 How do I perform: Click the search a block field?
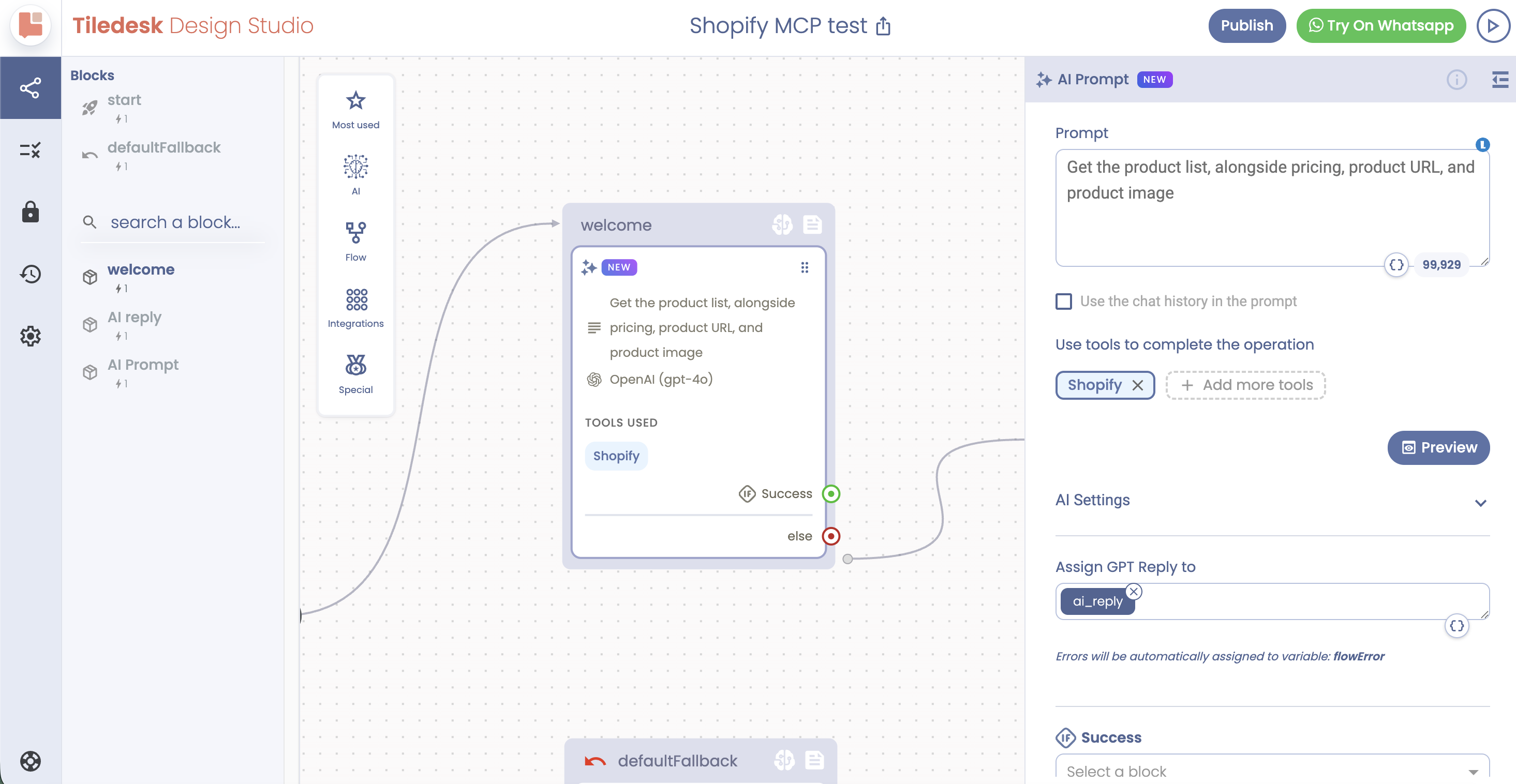pos(175,222)
